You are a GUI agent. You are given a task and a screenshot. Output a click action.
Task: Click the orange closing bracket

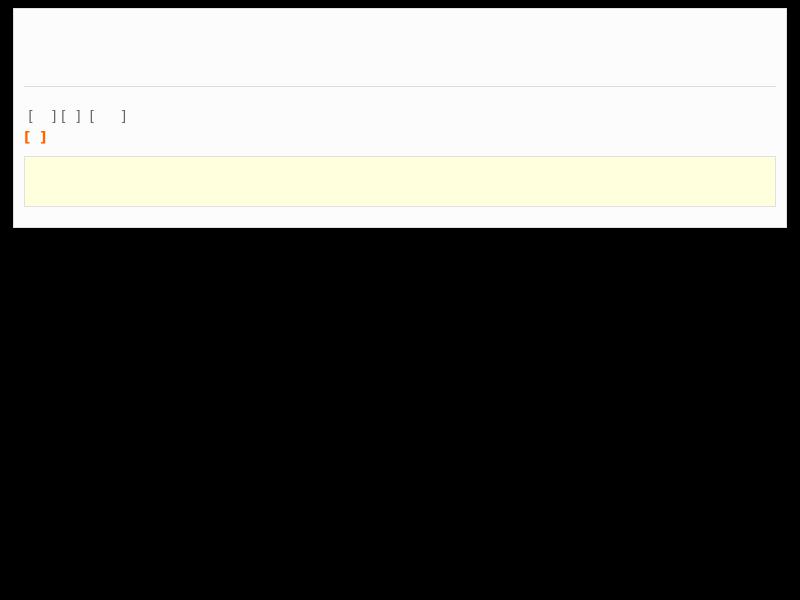pos(43,137)
